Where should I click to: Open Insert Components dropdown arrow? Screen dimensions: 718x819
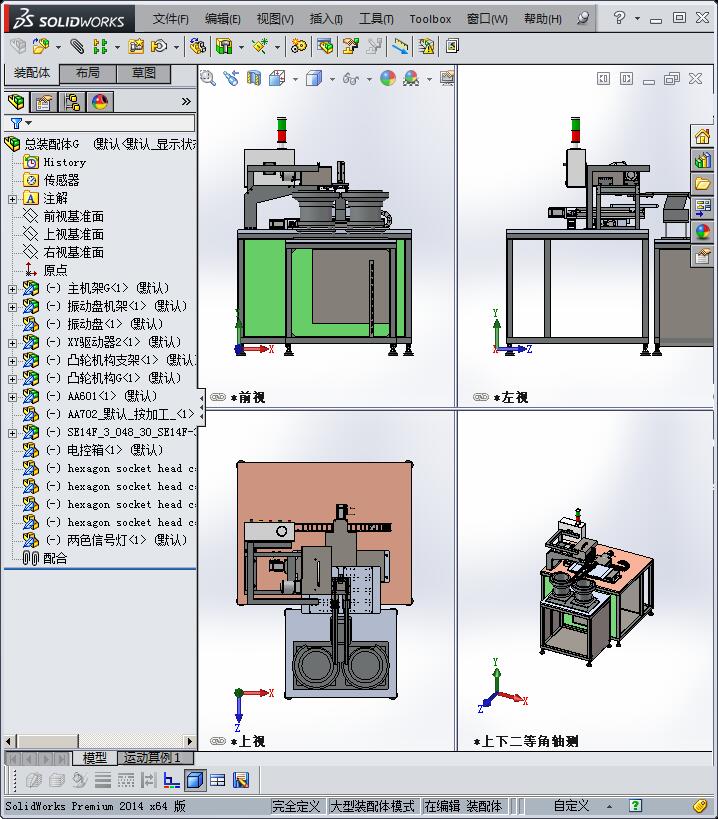[x=58, y=48]
